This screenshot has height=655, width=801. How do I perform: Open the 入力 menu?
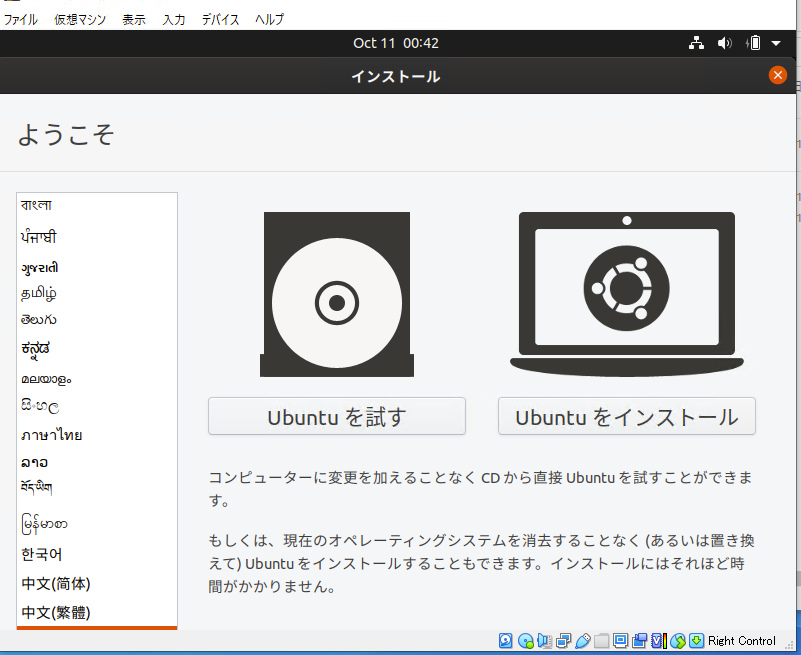click(174, 19)
